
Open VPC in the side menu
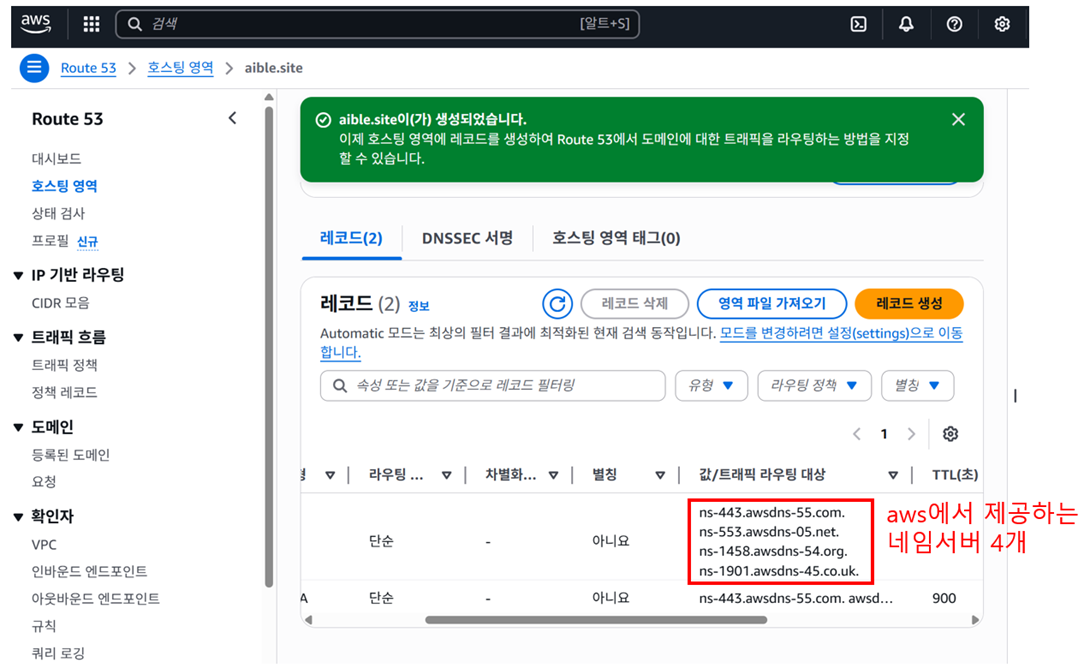[x=44, y=545]
